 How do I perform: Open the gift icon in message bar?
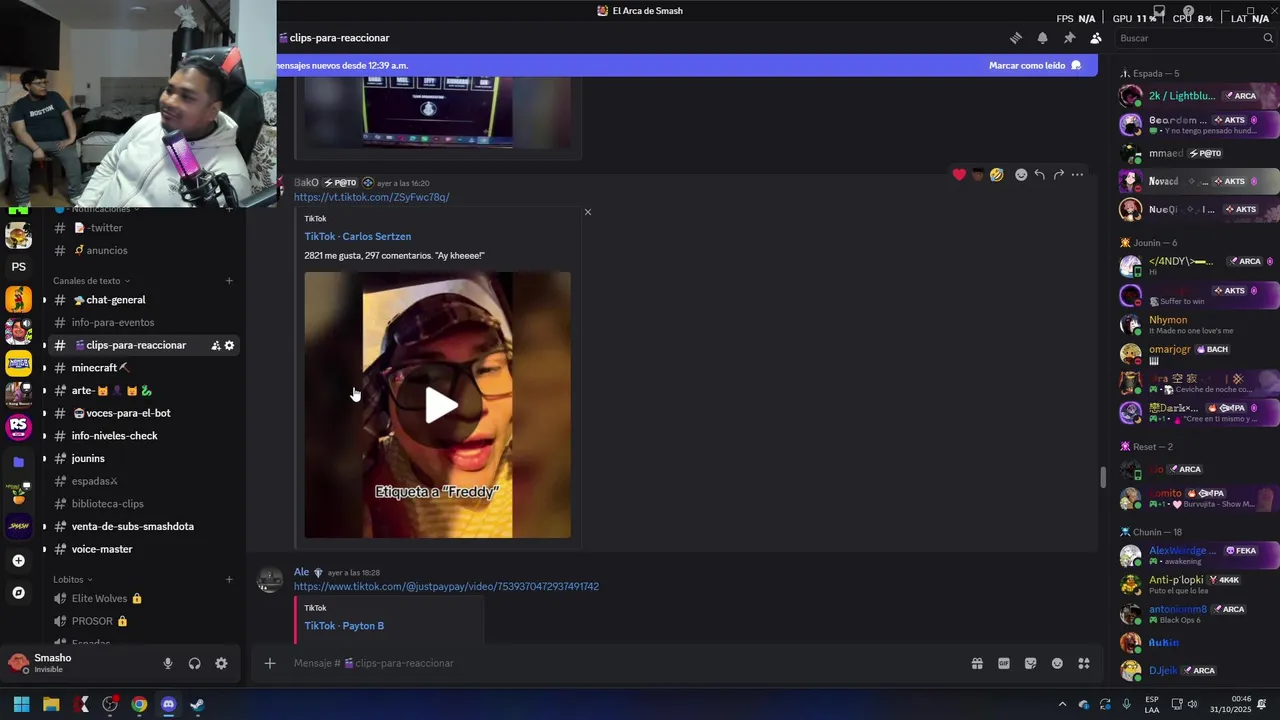[977, 663]
